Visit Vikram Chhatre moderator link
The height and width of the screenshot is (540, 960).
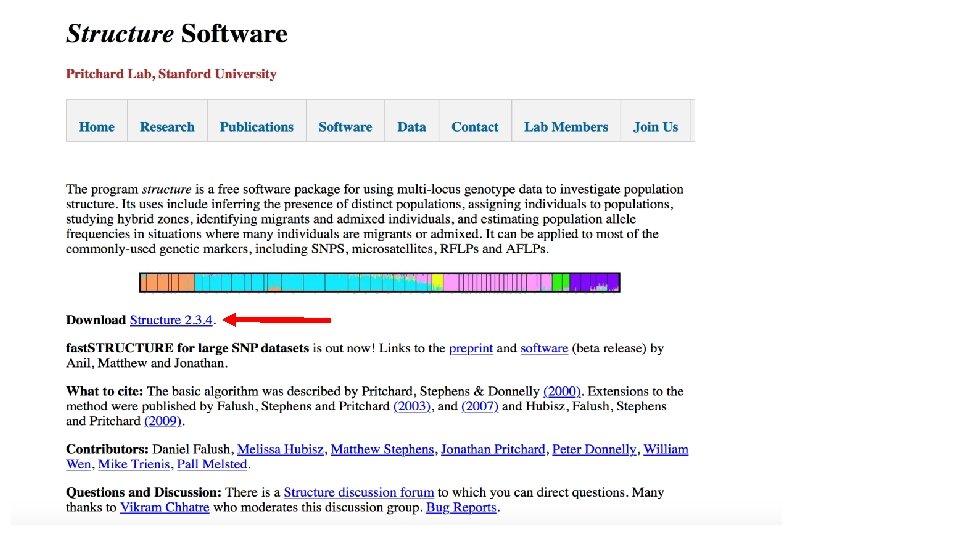coord(165,507)
